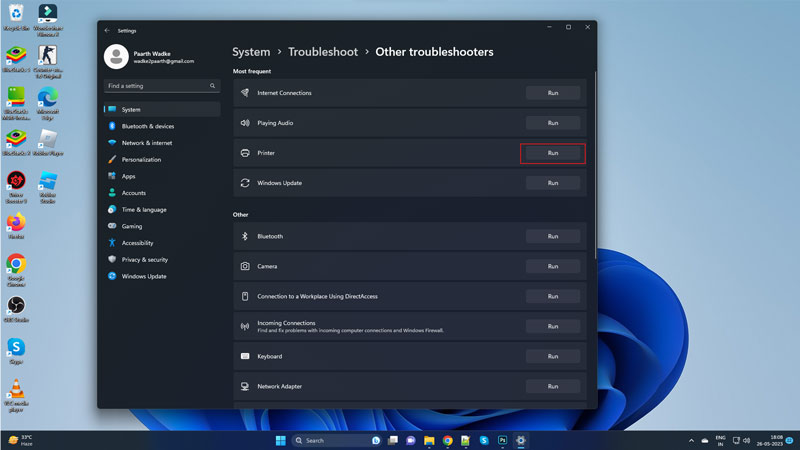
Task: Open Skype from the taskbar
Action: point(484,440)
